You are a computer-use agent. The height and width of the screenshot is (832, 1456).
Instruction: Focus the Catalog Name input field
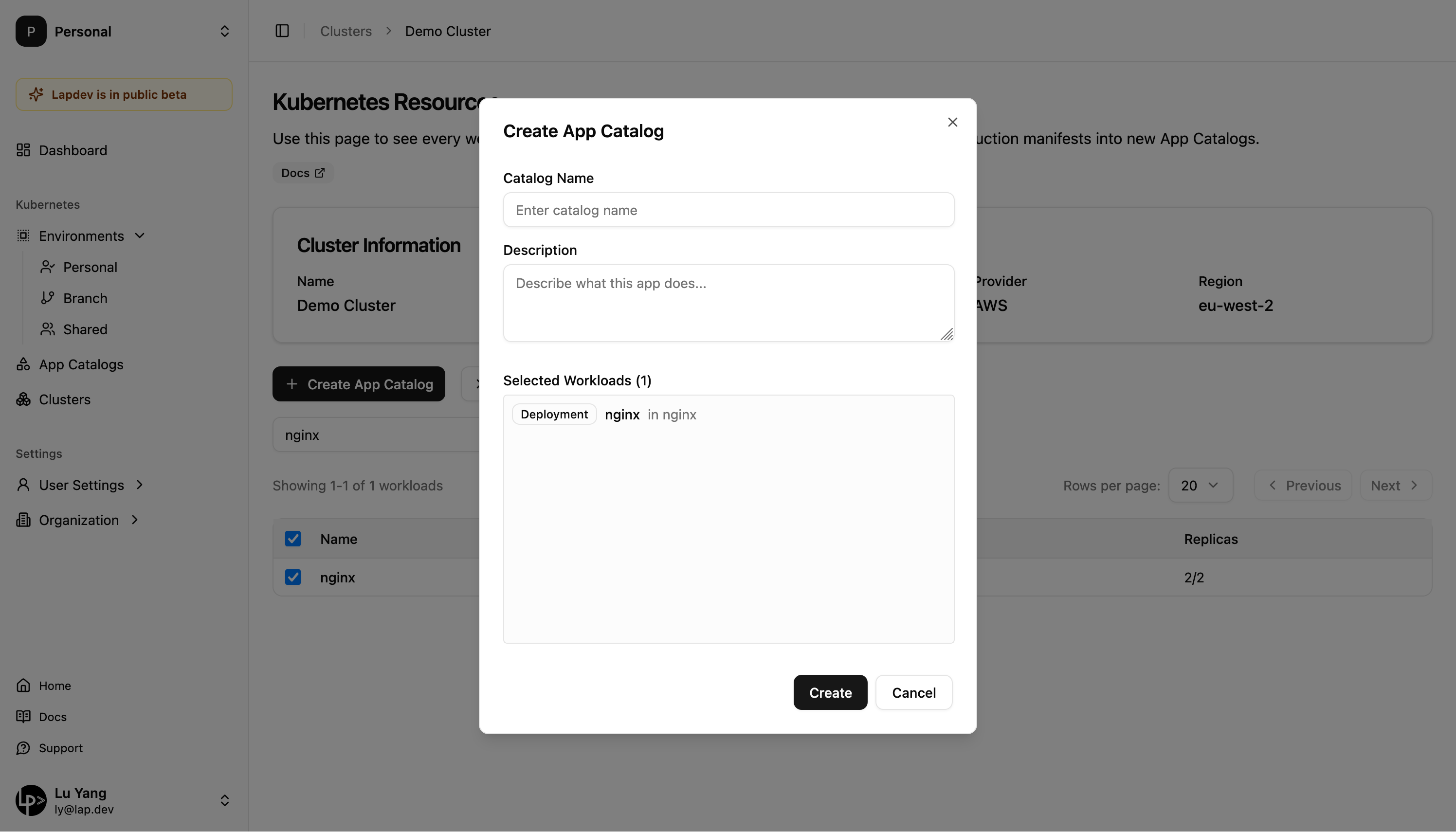pos(728,210)
